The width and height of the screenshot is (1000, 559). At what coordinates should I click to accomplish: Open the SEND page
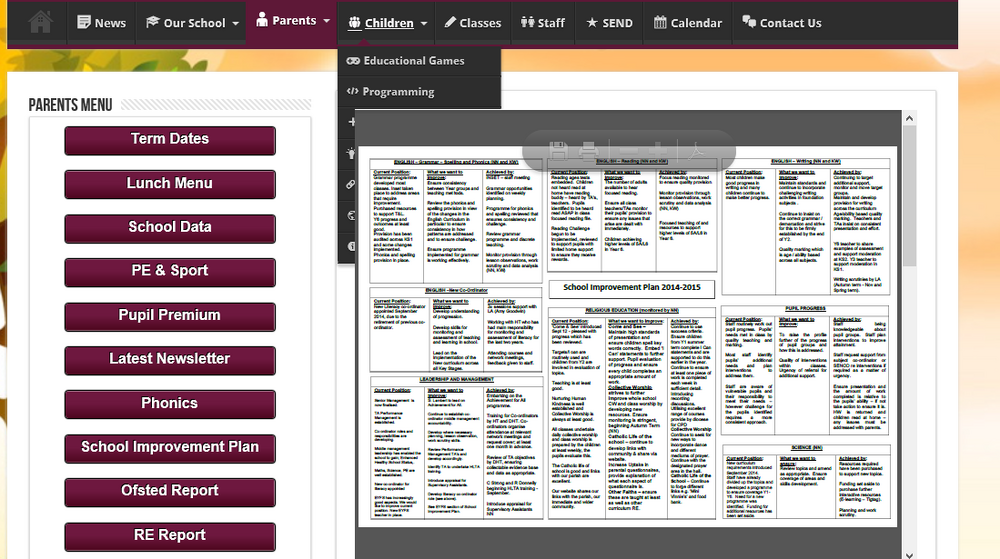[x=609, y=23]
